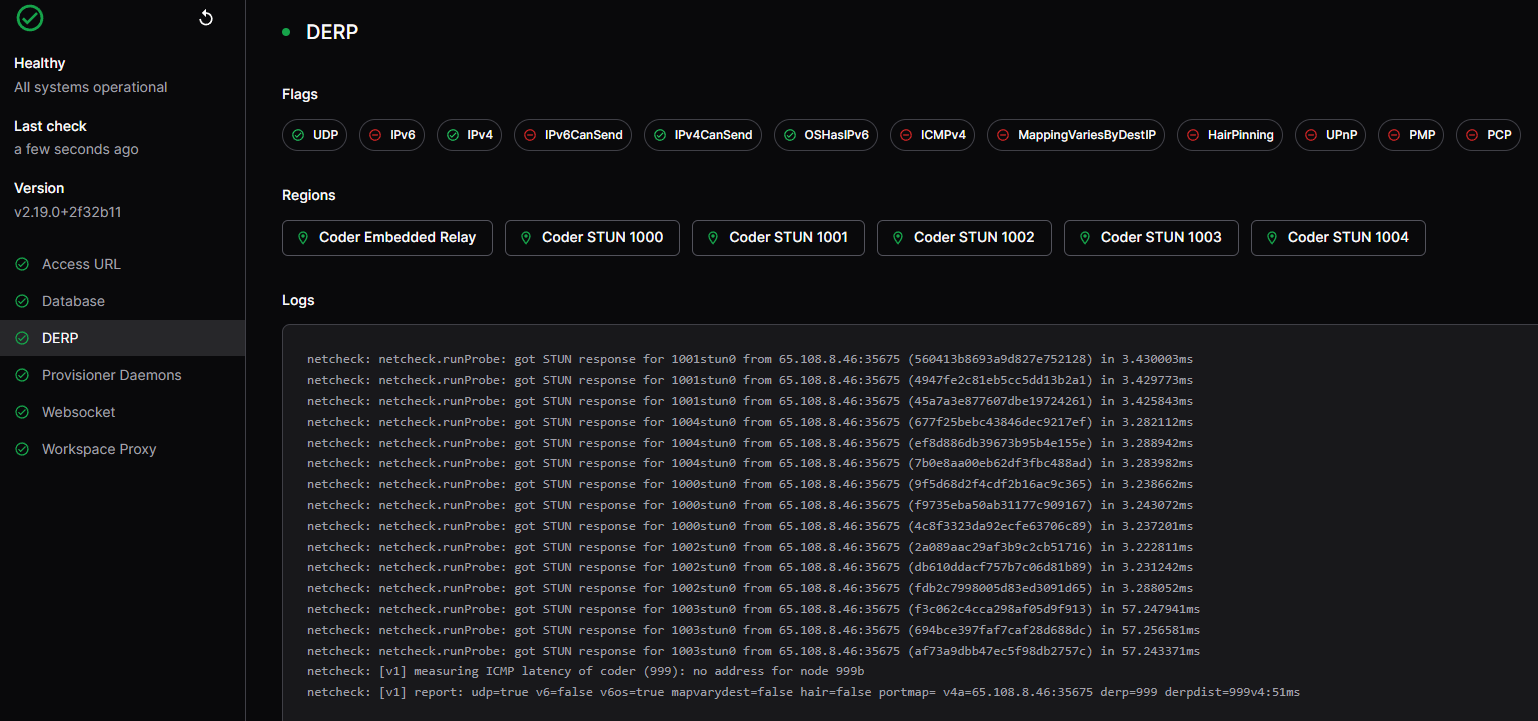
Task: Click the check icon beside Workspace Proxy
Action: point(22,449)
